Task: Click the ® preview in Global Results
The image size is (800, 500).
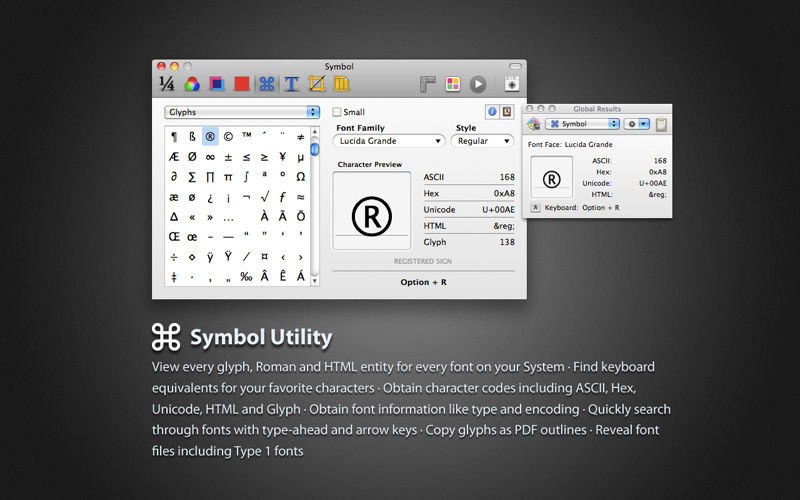Action: pyautogui.click(x=552, y=177)
